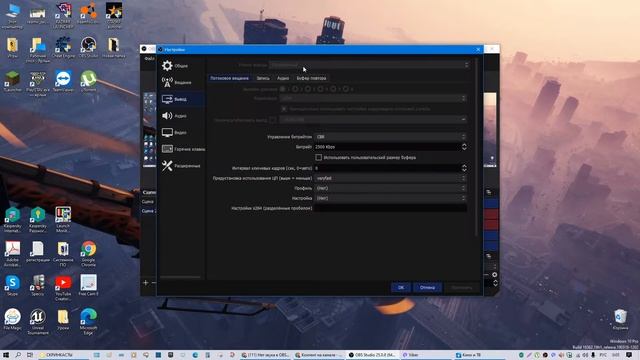The width and height of the screenshot is (640, 360).
Task: Open Task View on the taskbar
Action: (x=30, y=355)
